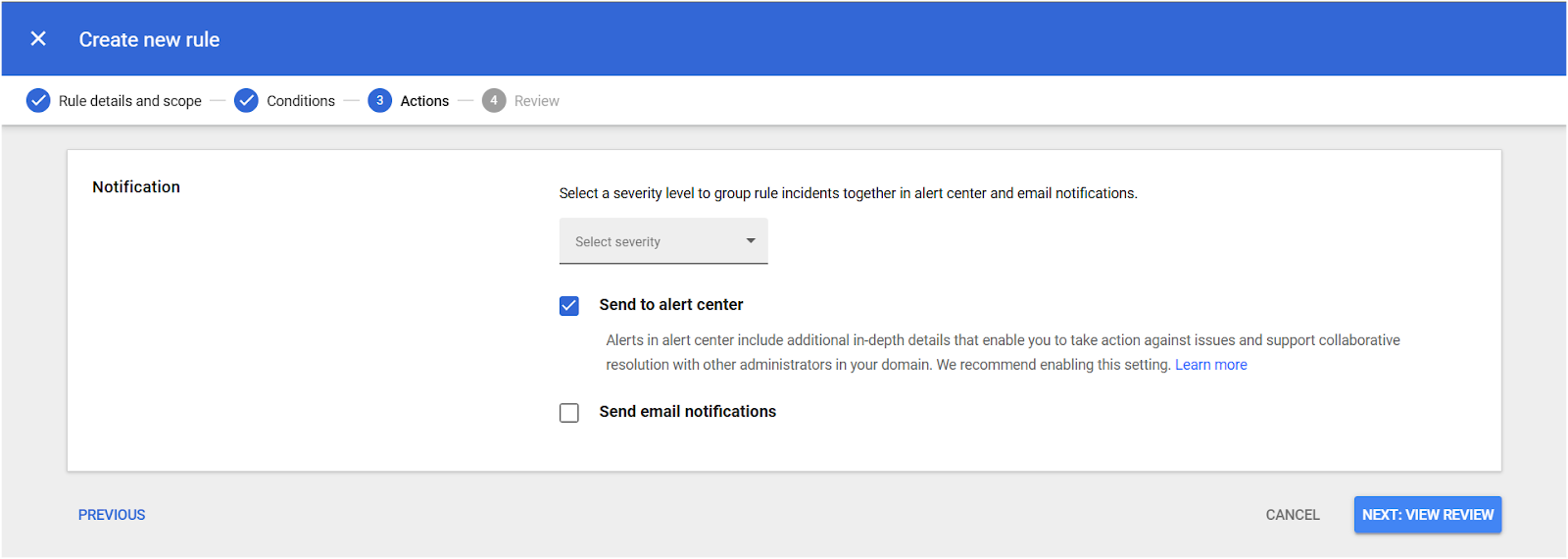Close the Create new rule dialog
The width and height of the screenshot is (1568, 559).
(38, 39)
